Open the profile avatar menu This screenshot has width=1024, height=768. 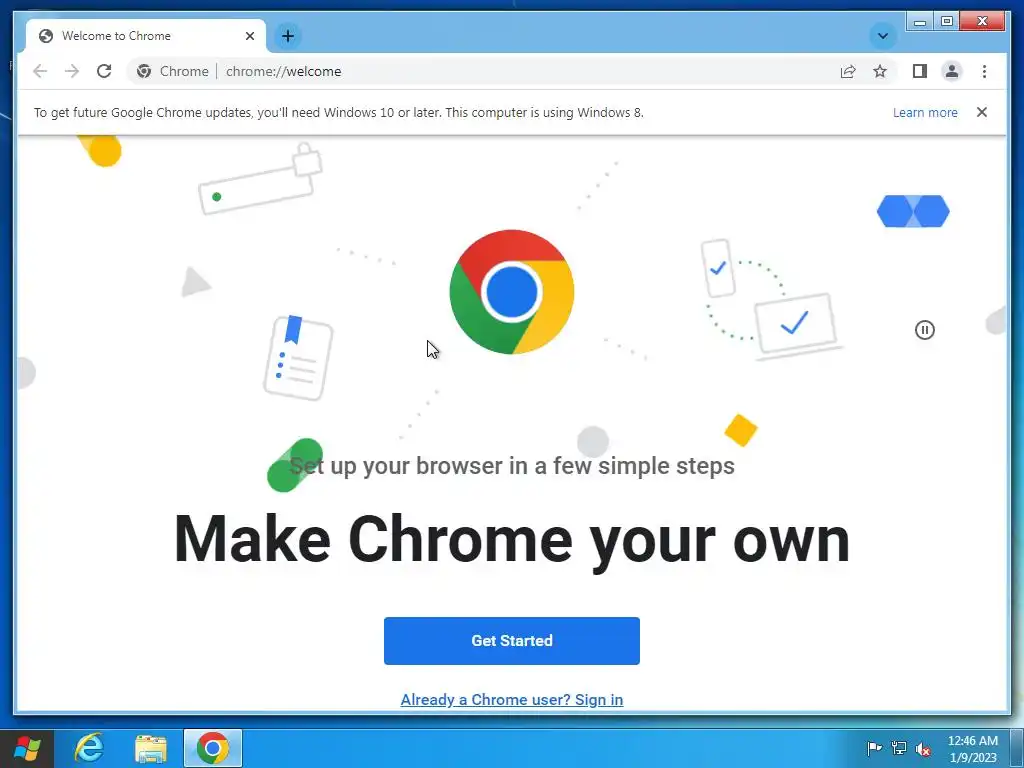point(952,71)
